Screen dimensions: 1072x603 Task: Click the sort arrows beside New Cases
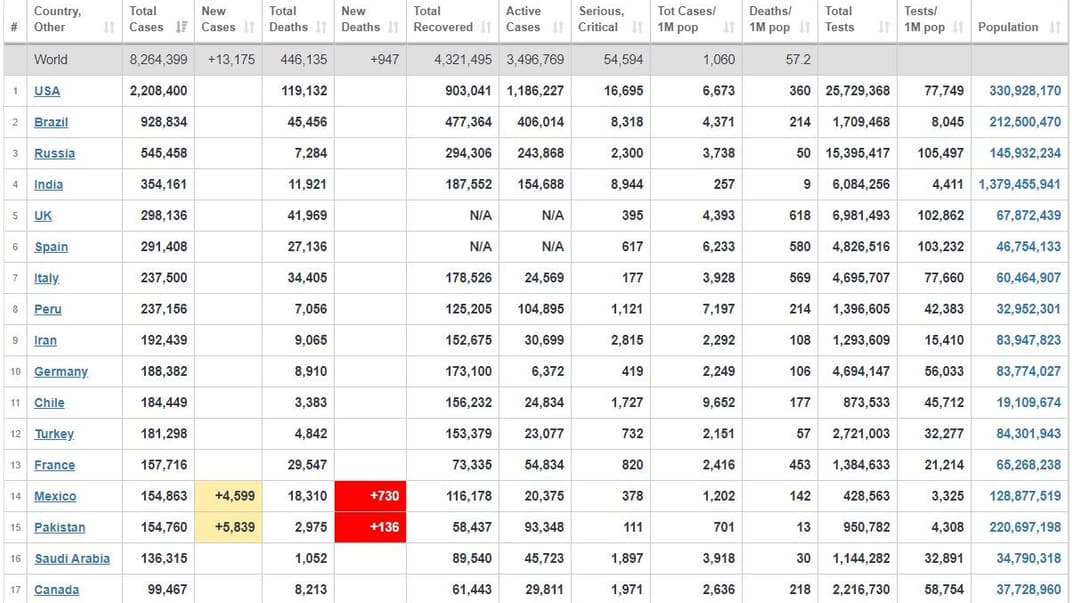point(249,28)
